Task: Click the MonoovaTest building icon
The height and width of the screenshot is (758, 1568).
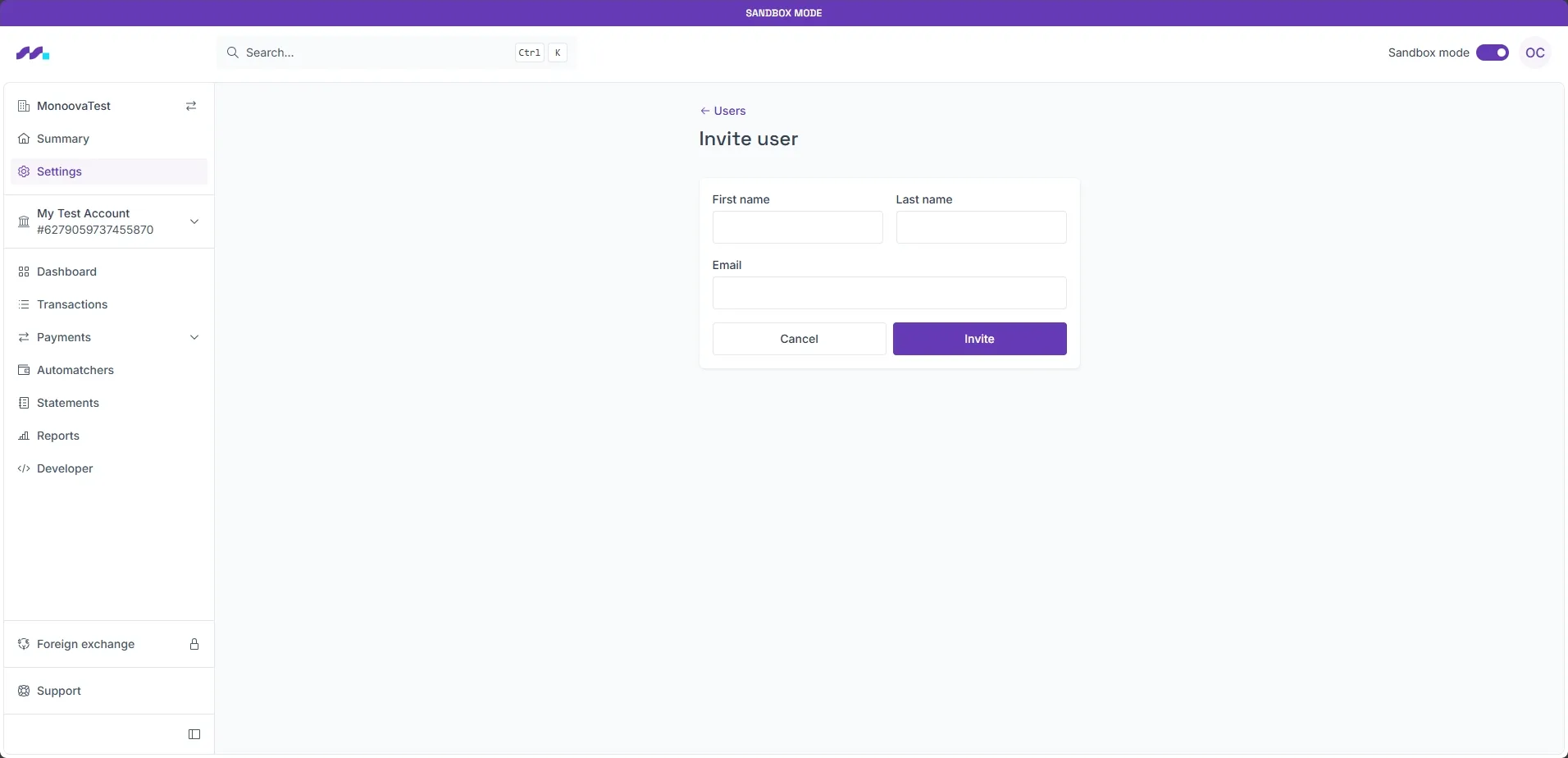Action: click(24, 106)
